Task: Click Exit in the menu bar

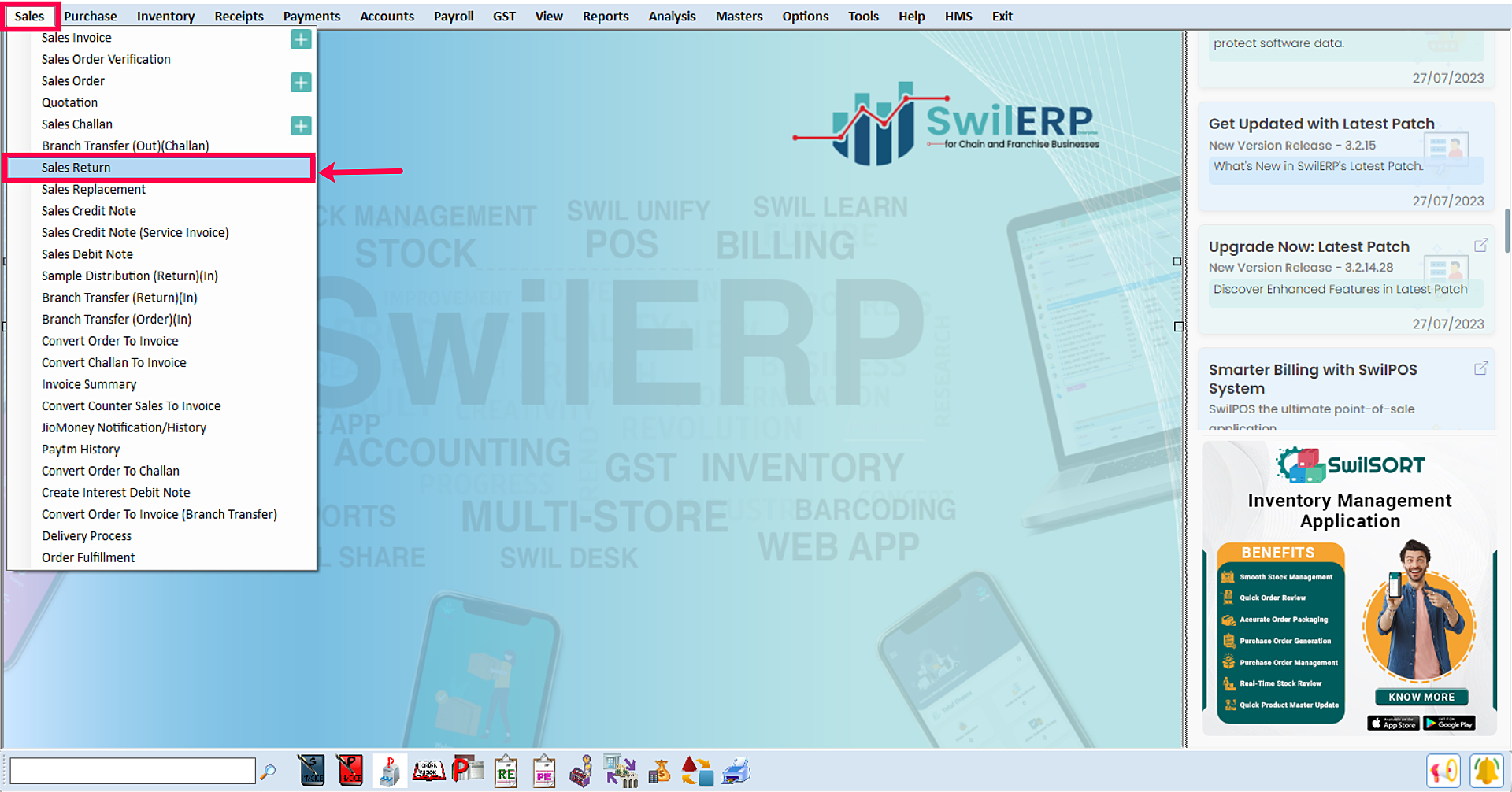Action: (1002, 16)
